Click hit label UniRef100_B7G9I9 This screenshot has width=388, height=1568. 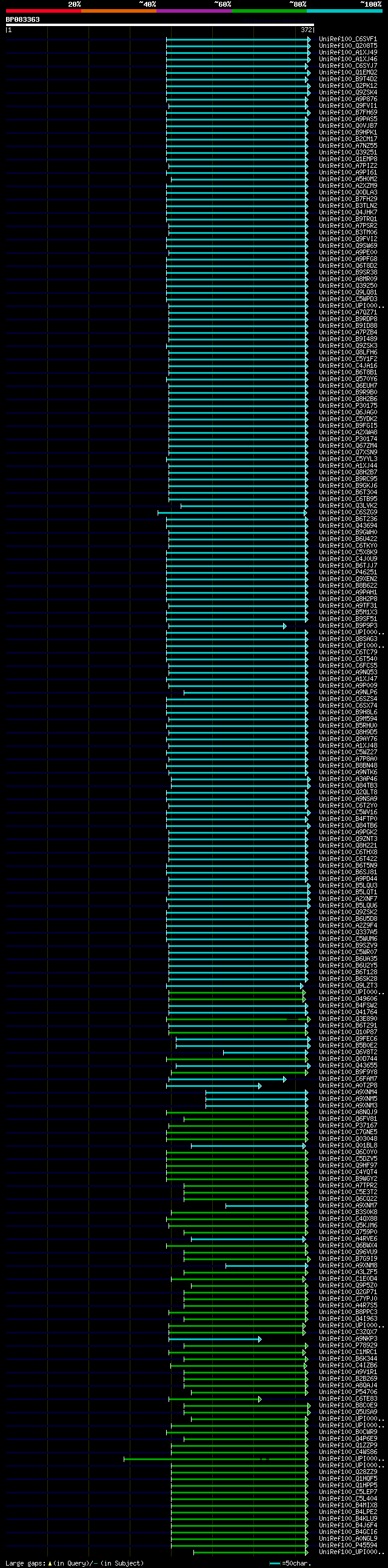pyautogui.click(x=348, y=1259)
